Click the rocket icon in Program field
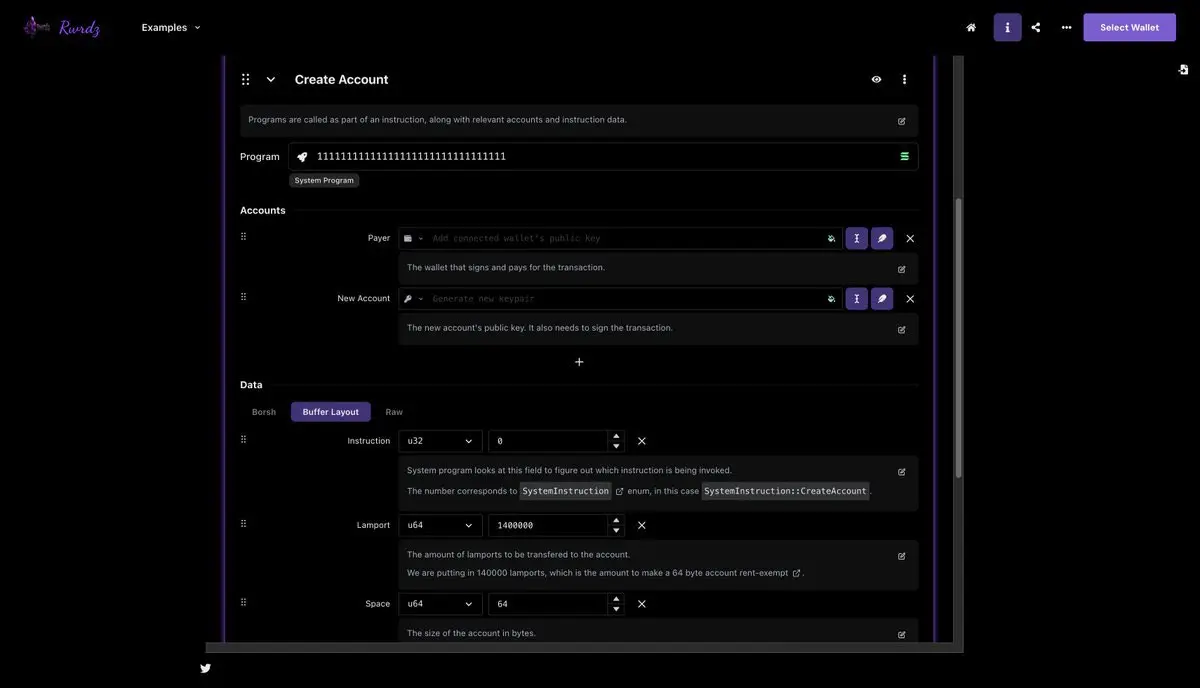This screenshot has height=688, width=1200. click(302, 157)
